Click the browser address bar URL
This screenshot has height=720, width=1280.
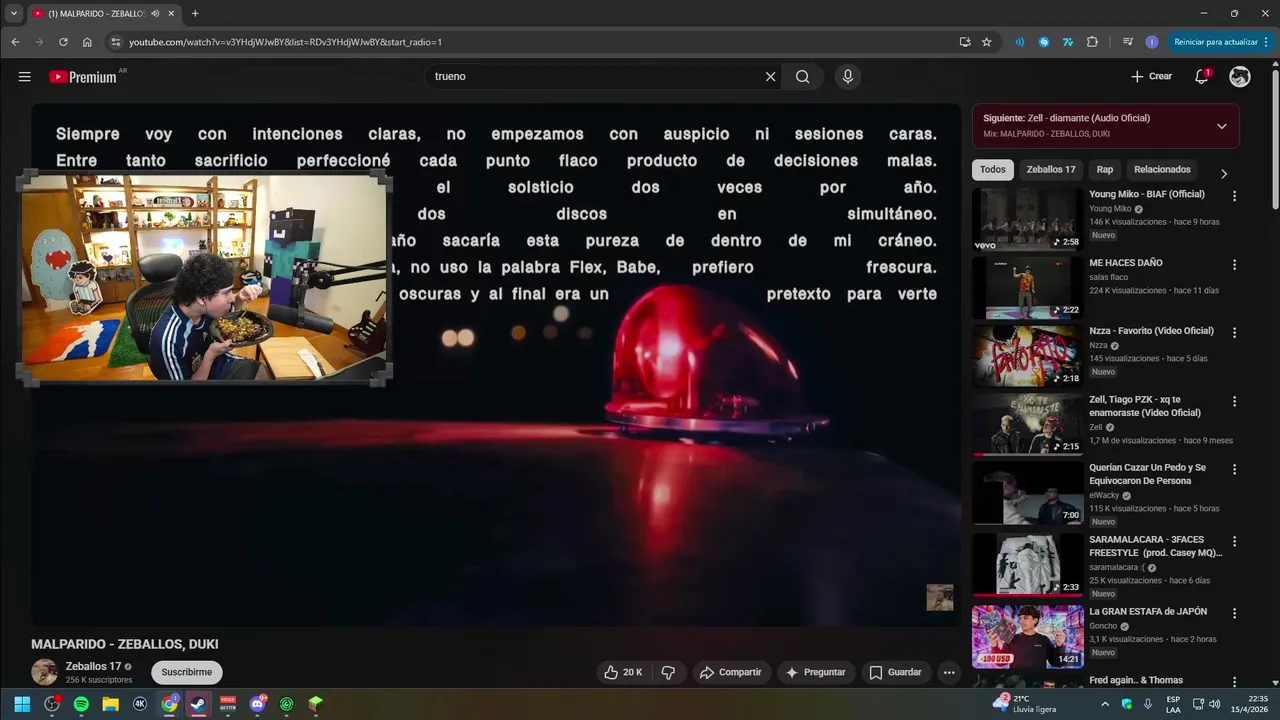tap(285, 42)
